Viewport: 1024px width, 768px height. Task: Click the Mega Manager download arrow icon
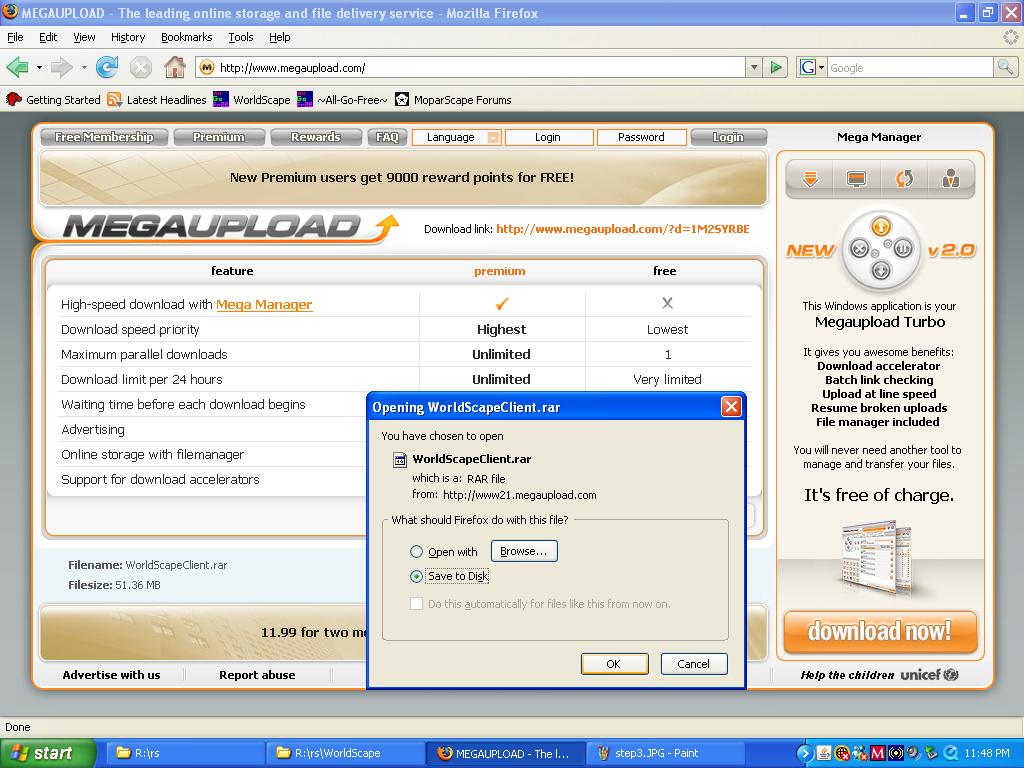click(x=810, y=178)
